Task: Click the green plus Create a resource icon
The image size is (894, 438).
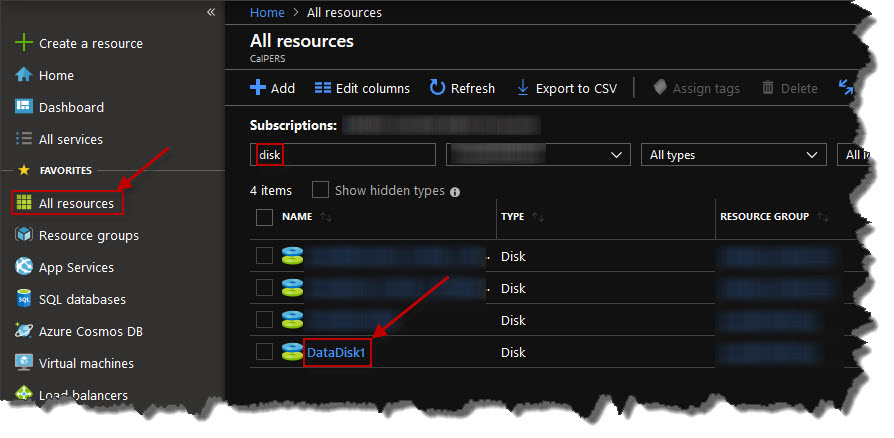Action: 24,43
